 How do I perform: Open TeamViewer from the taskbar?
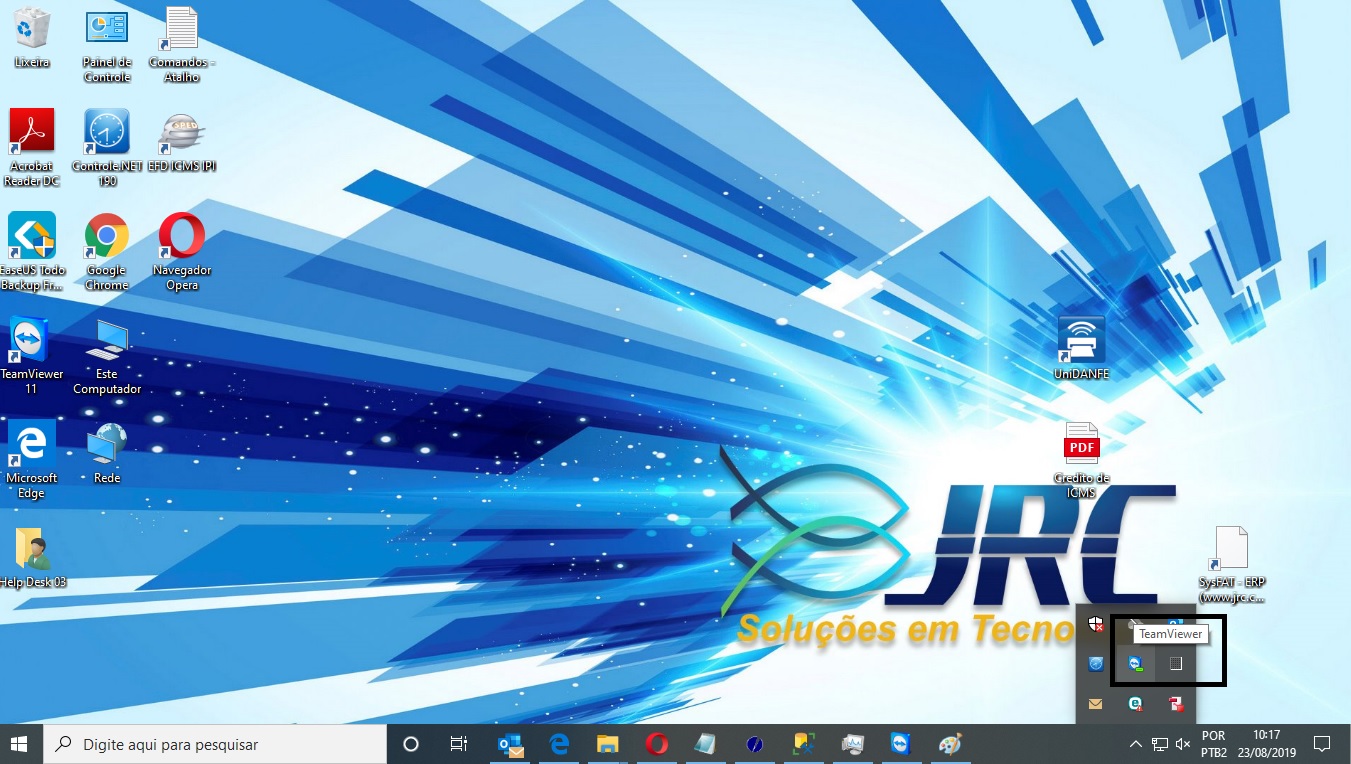coord(901,744)
